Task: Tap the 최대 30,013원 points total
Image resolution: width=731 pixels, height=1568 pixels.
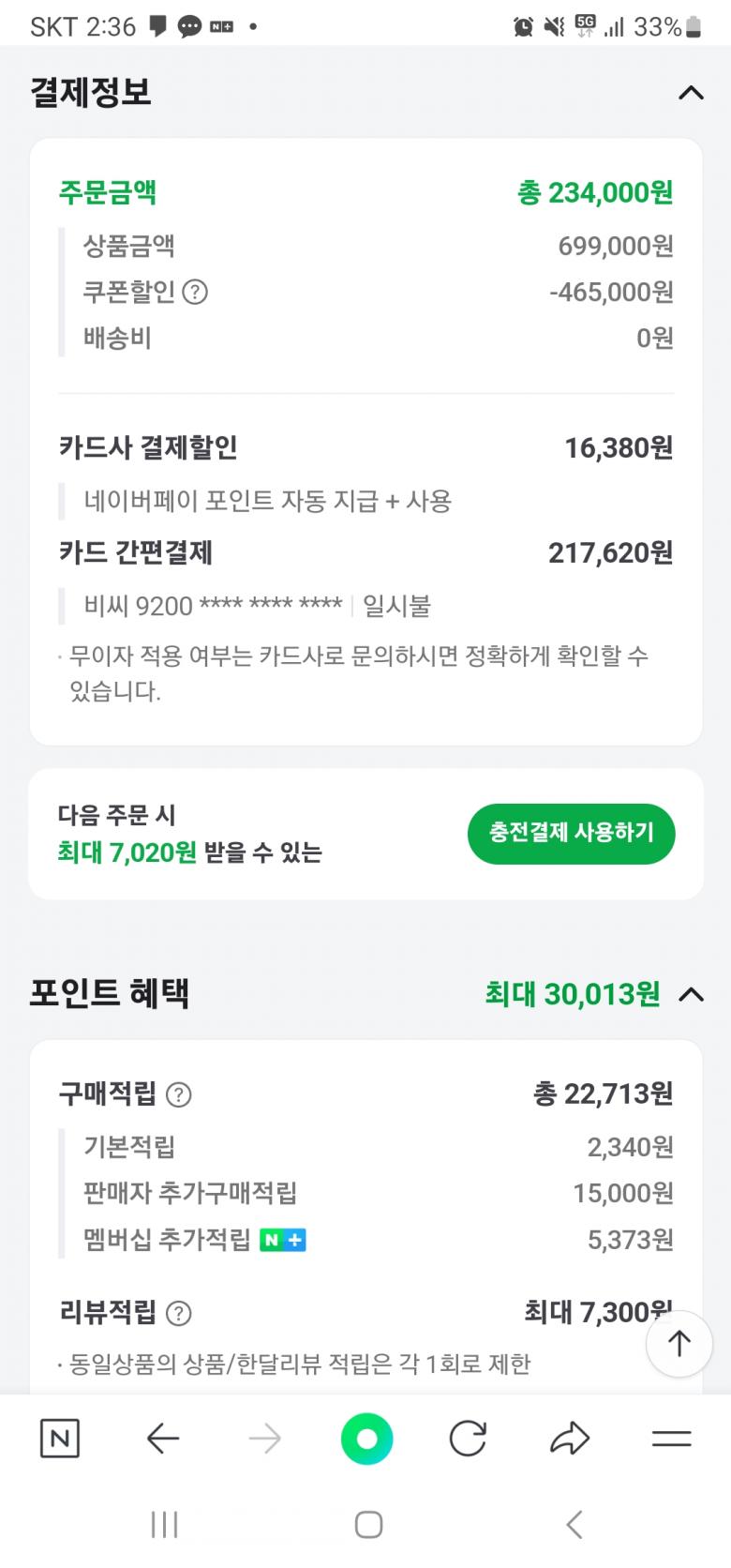Action: [572, 994]
